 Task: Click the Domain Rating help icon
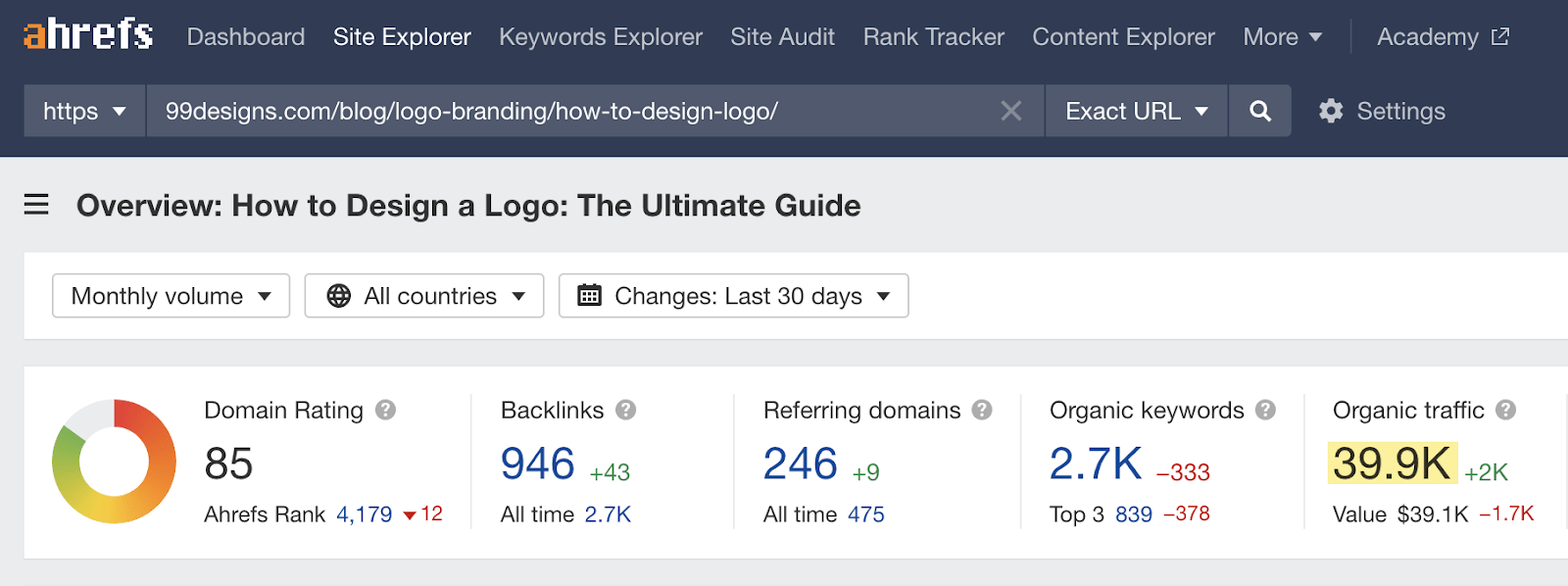[386, 410]
